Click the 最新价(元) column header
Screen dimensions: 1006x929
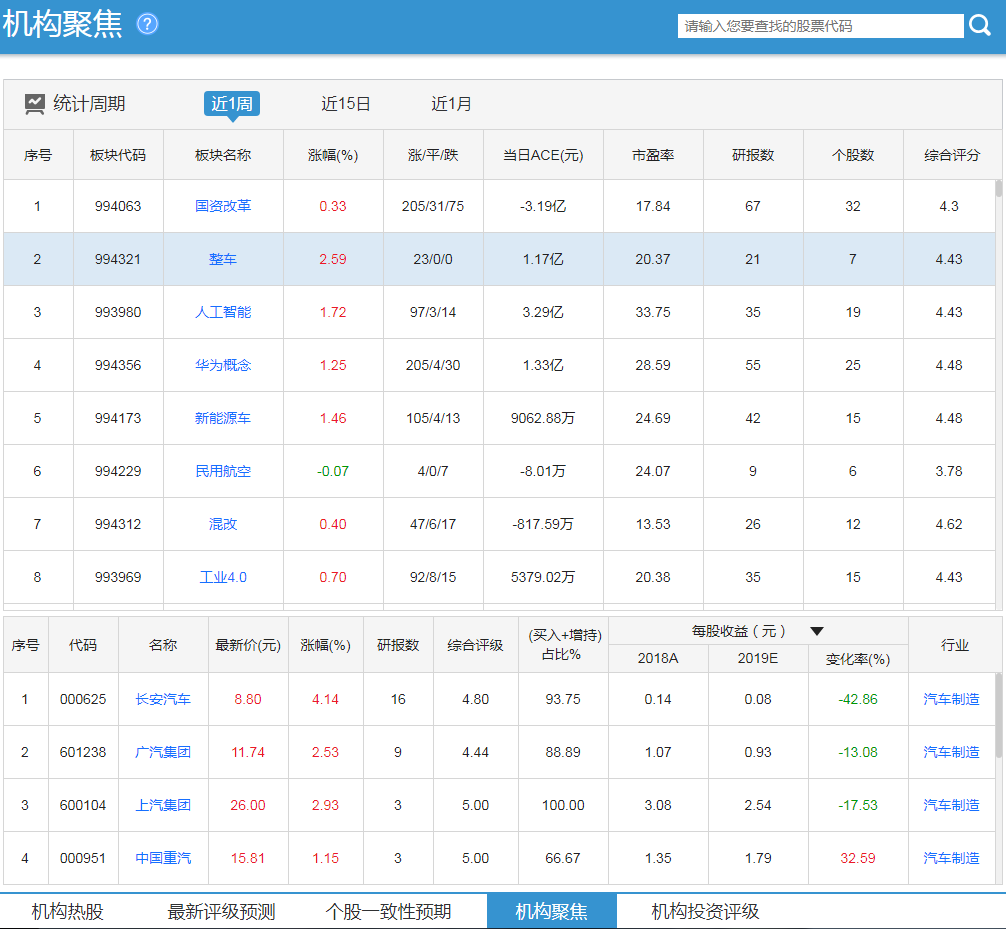[248, 645]
